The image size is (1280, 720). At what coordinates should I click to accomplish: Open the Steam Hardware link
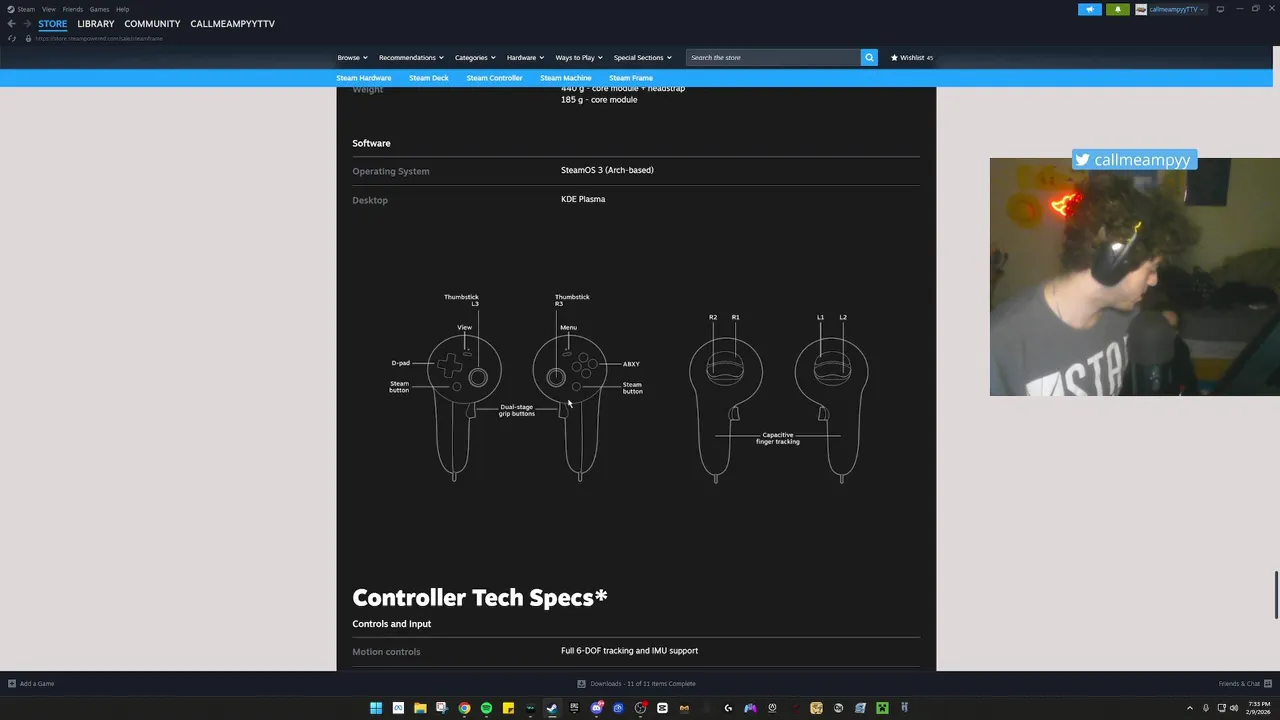364,78
